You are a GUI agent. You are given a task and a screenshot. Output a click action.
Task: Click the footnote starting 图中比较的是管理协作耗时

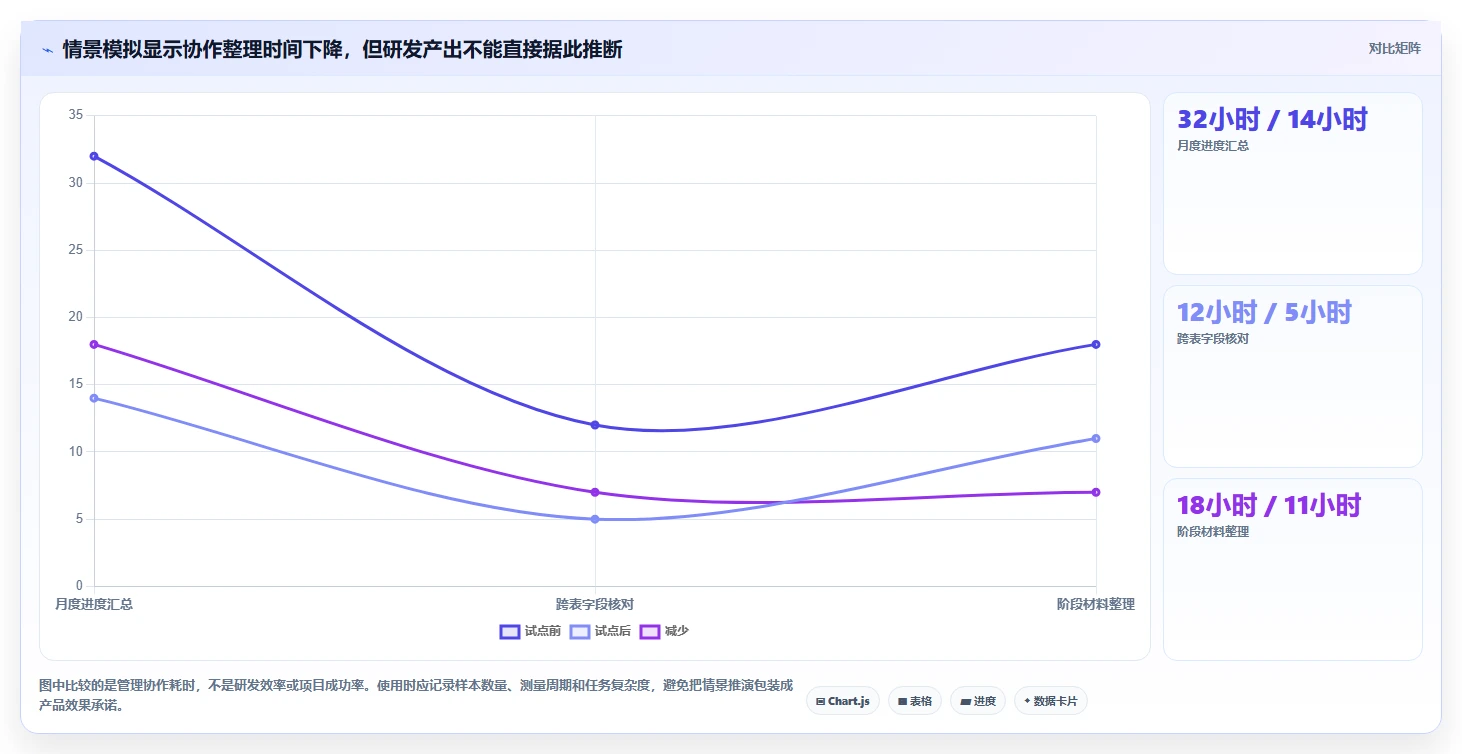coord(416,695)
